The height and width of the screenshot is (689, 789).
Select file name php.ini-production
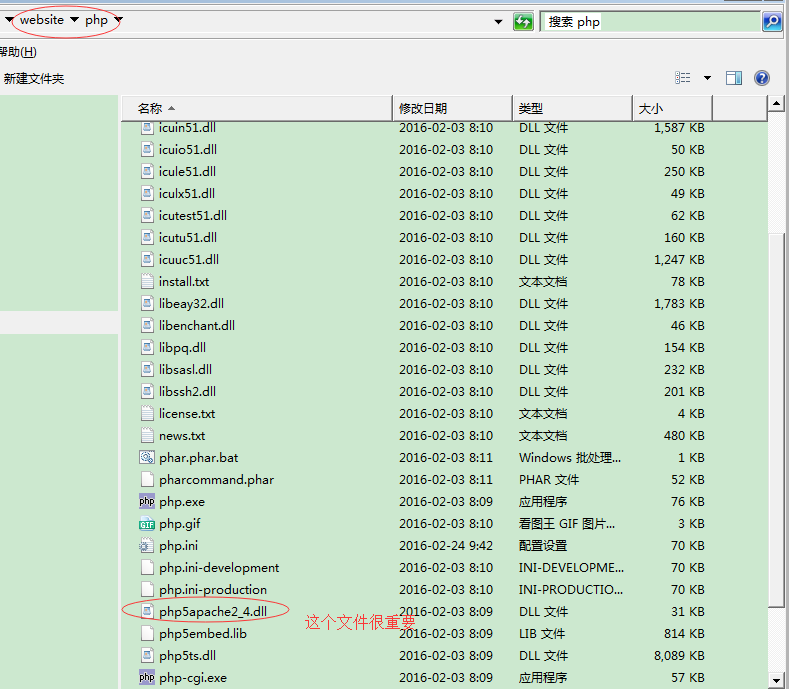point(213,590)
